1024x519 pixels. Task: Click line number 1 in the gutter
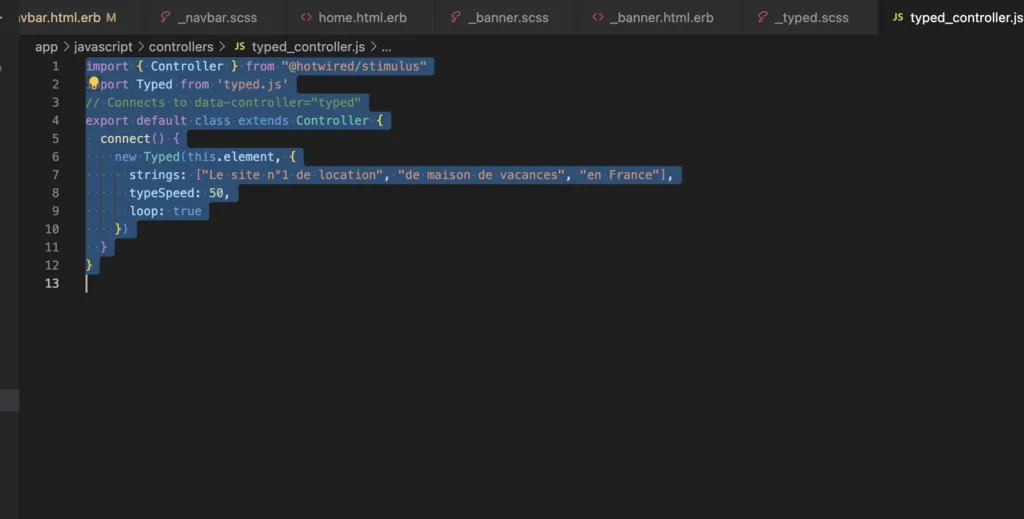(x=56, y=66)
